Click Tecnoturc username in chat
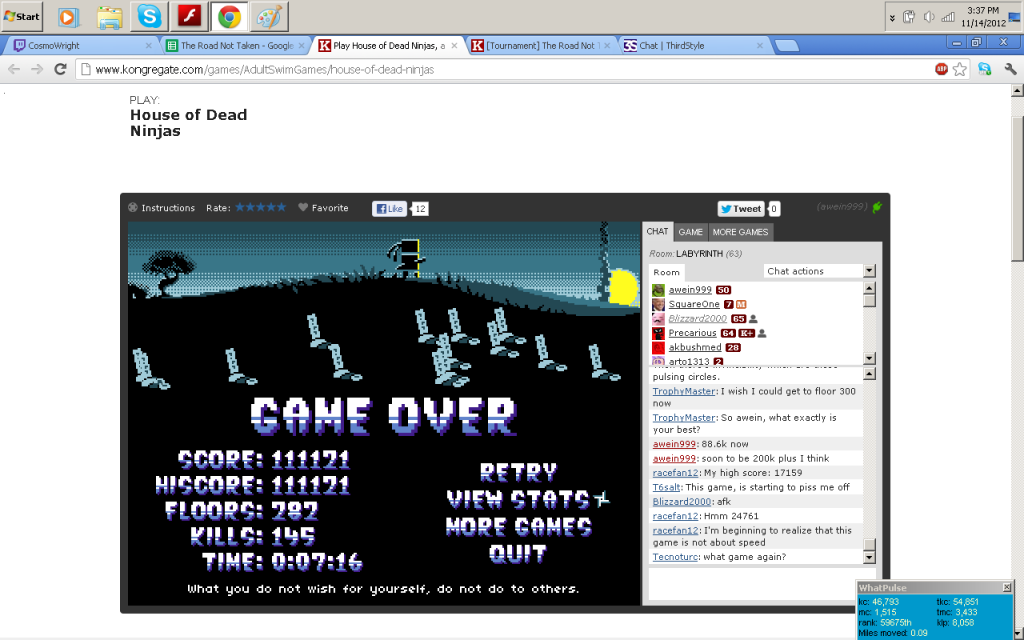Image resolution: width=1024 pixels, height=640 pixels. pyautogui.click(x=675, y=557)
